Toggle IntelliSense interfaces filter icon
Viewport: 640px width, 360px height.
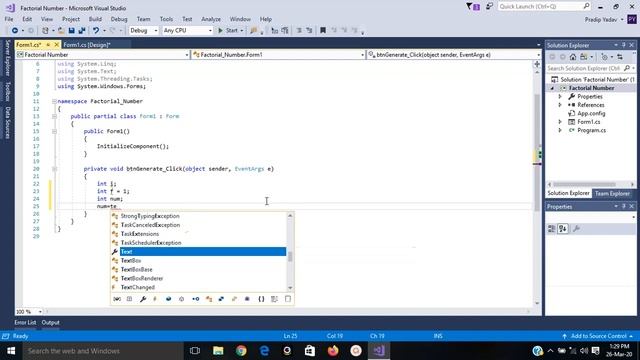tap(196, 299)
